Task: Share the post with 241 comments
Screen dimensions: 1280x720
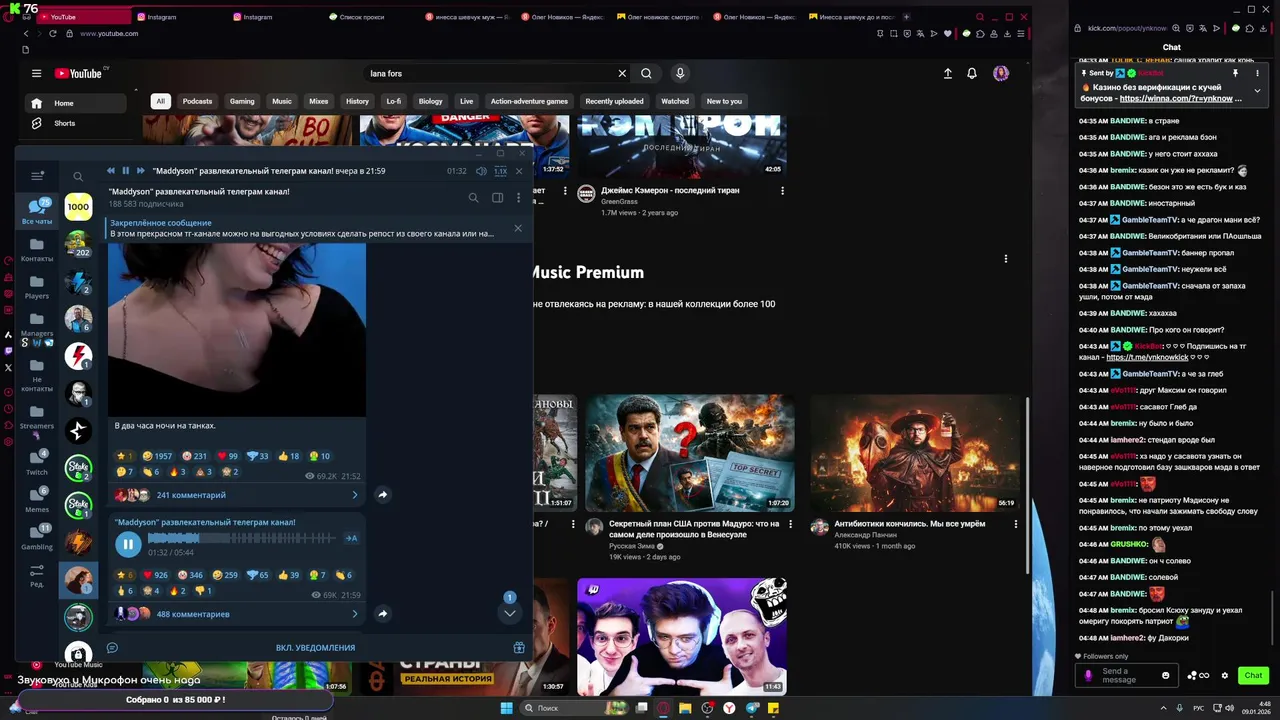Action: 382,495
